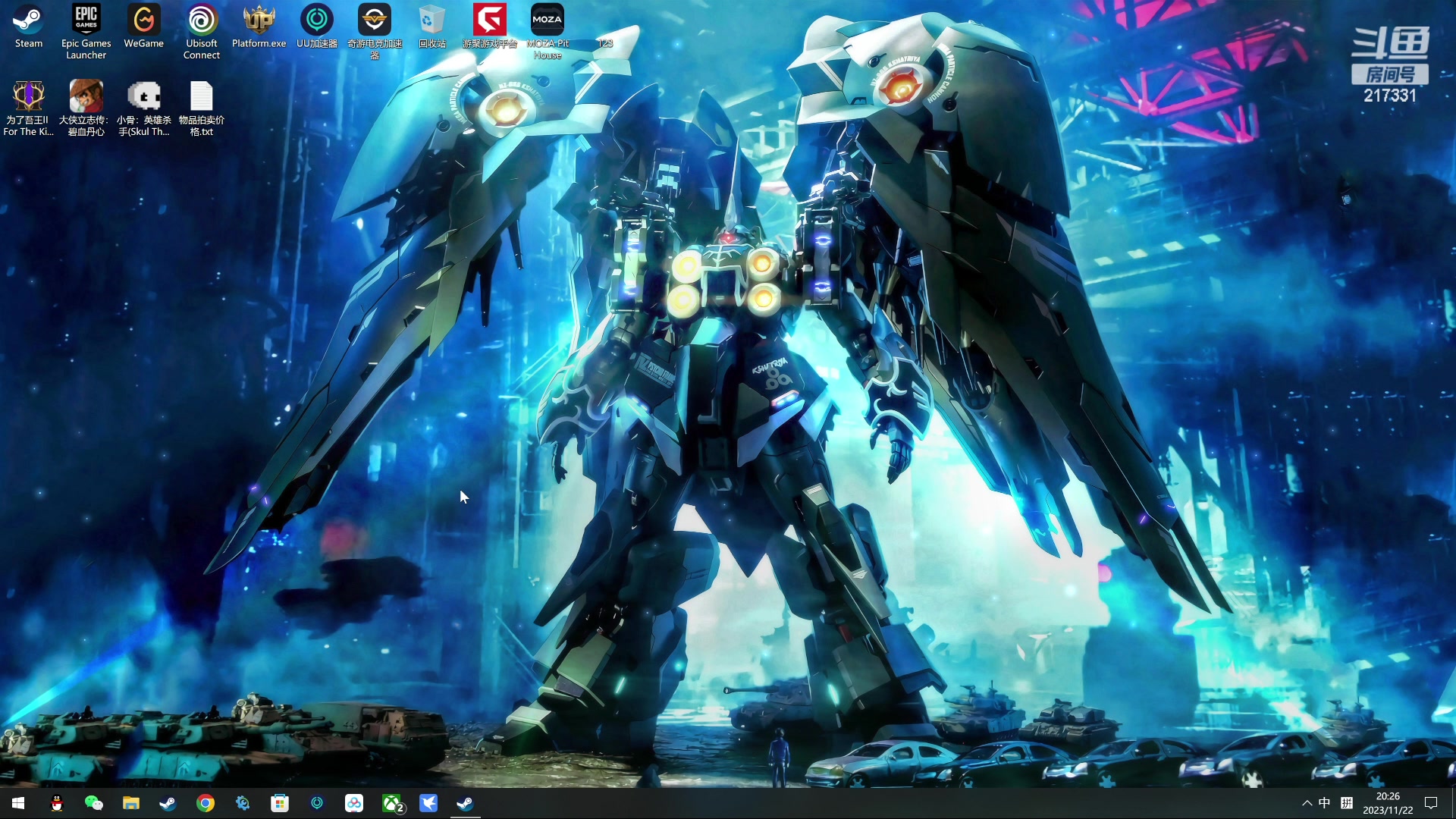
Task: Click the UU accelerator icon in the taskbar
Action: click(x=317, y=803)
